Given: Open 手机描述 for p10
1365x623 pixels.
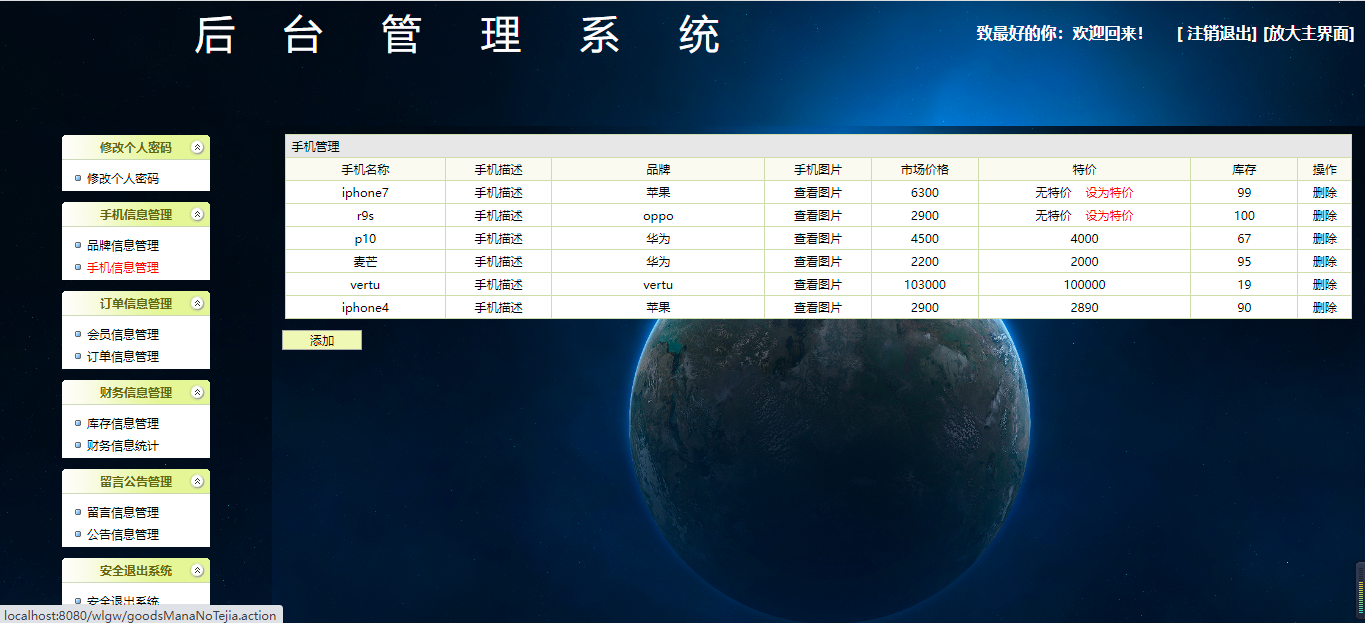Looking at the screenshot, I should tap(498, 238).
